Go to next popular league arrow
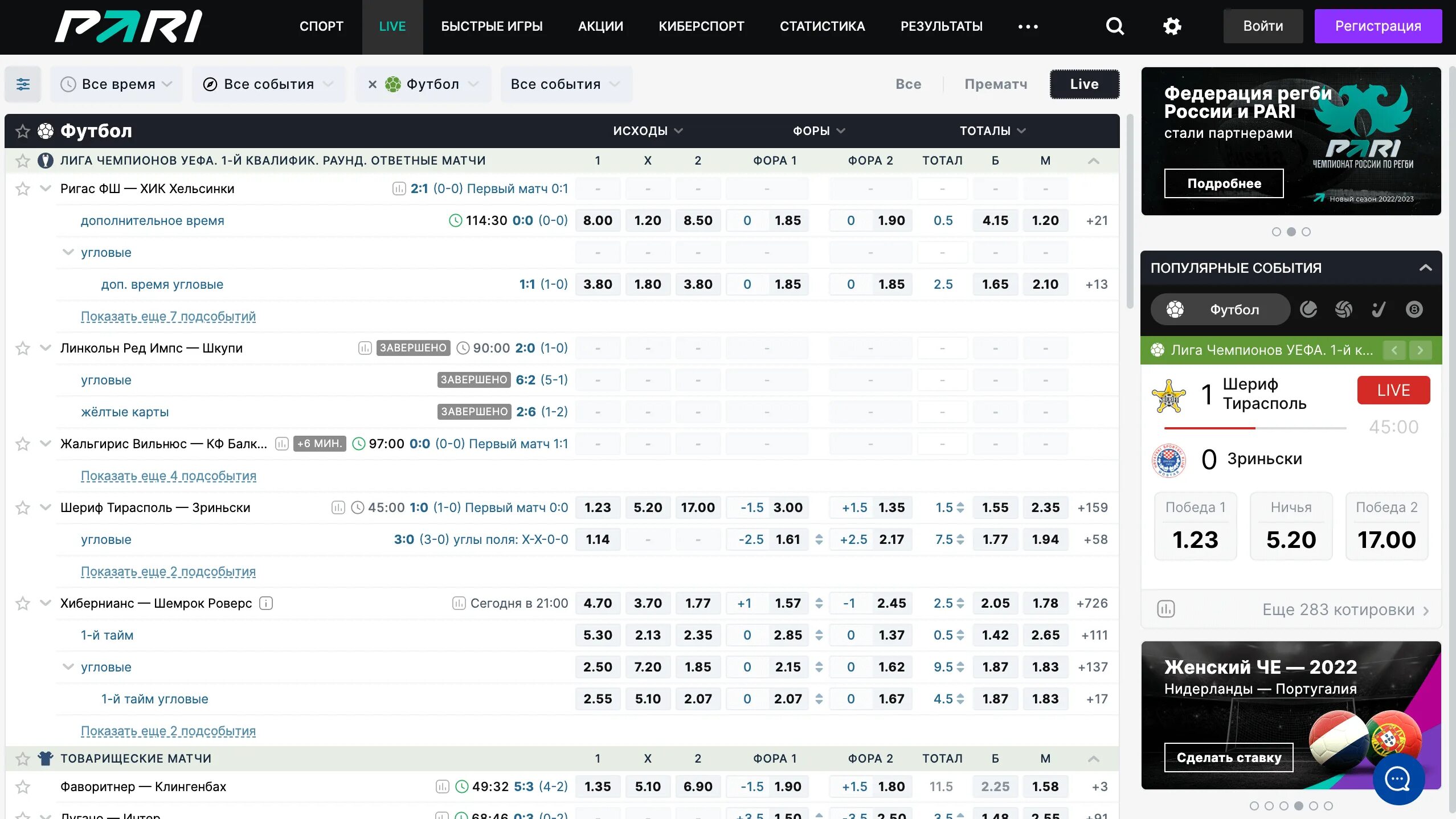This screenshot has width=1456, height=819. (x=1420, y=350)
